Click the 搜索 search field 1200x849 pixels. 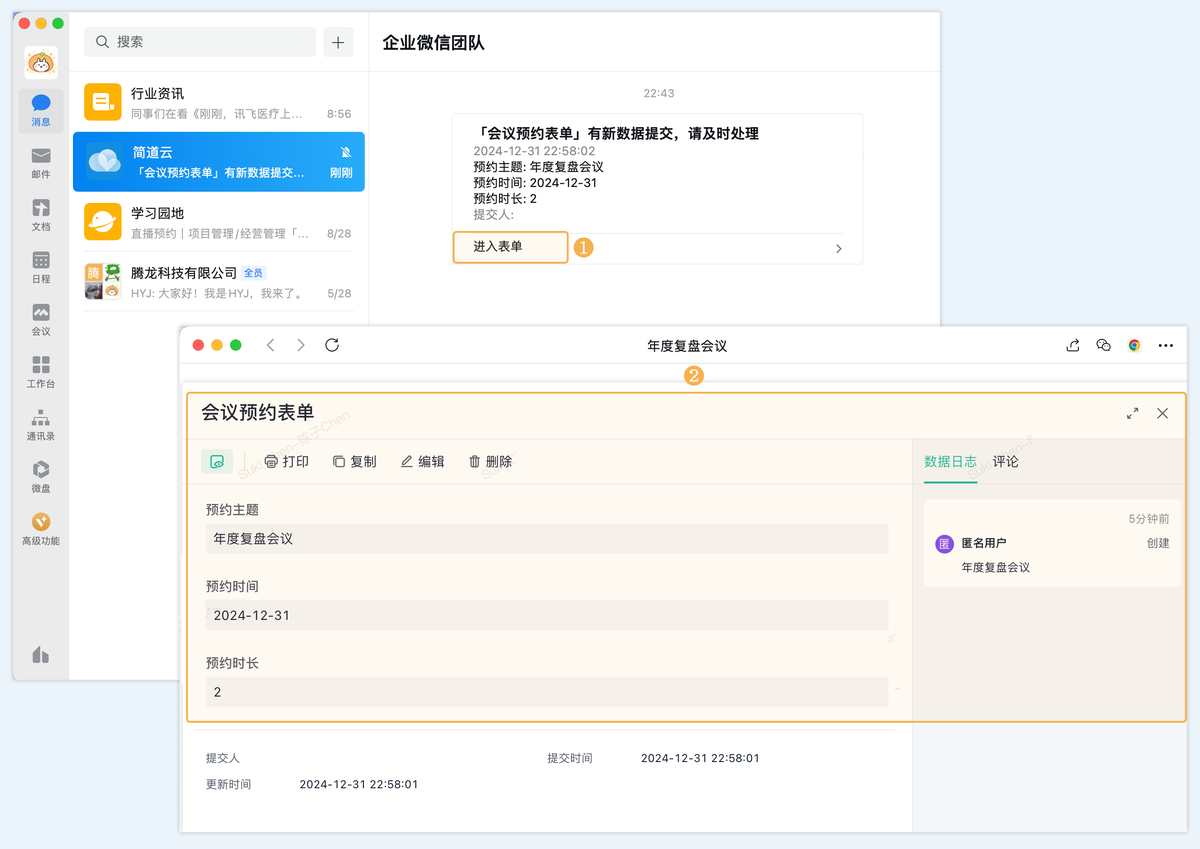200,42
